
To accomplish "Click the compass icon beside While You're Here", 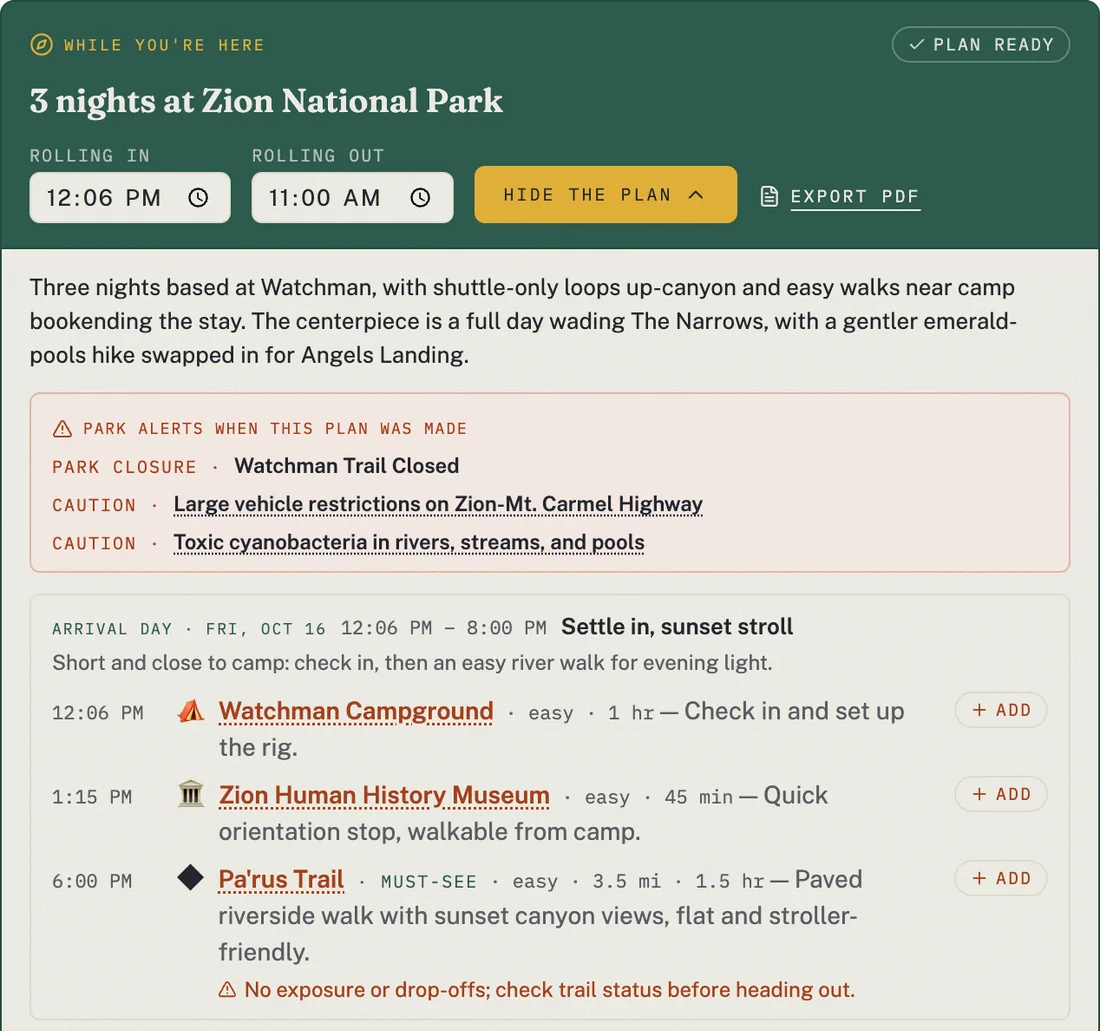I will [41, 45].
